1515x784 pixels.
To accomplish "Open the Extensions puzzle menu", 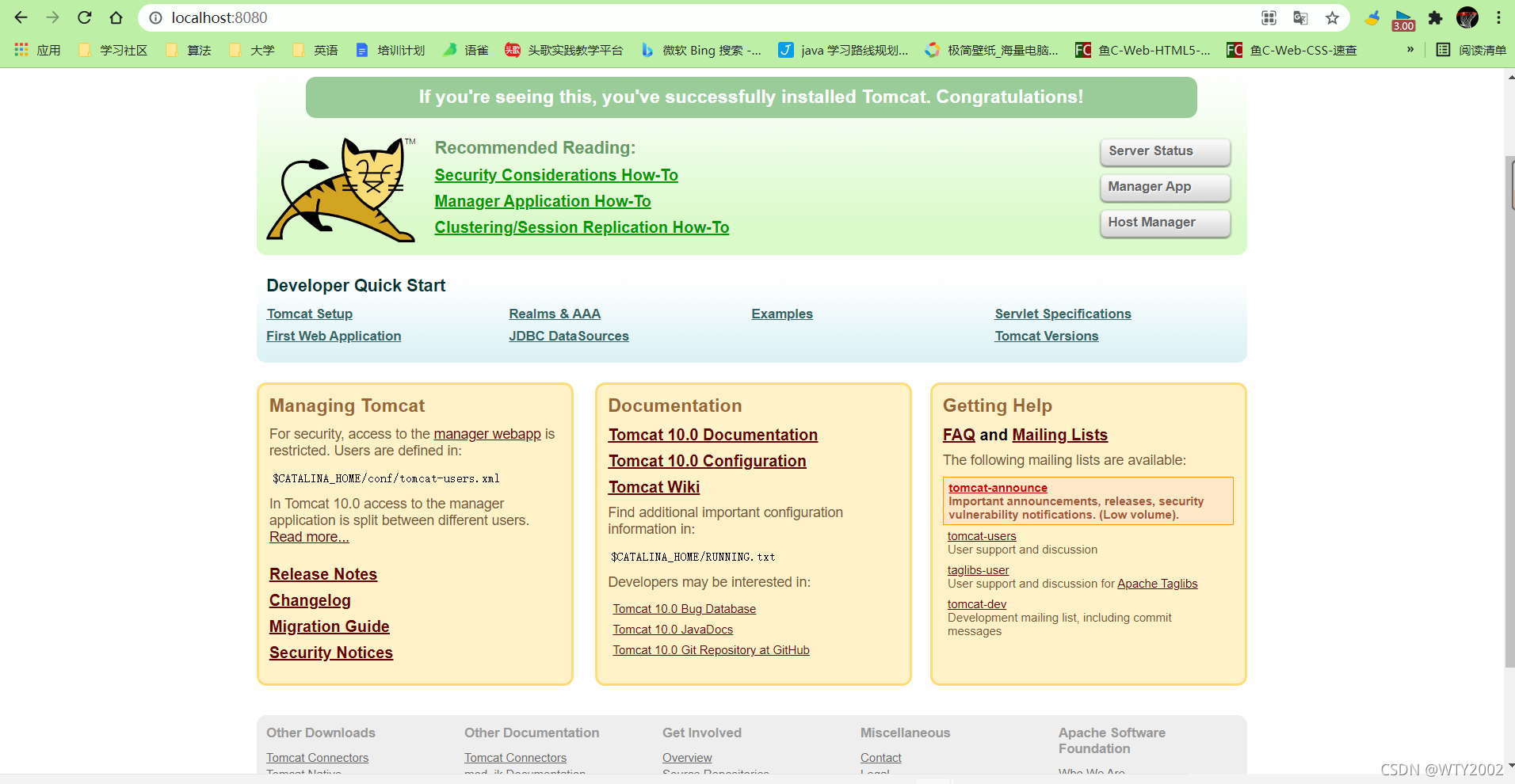I will click(1435, 17).
